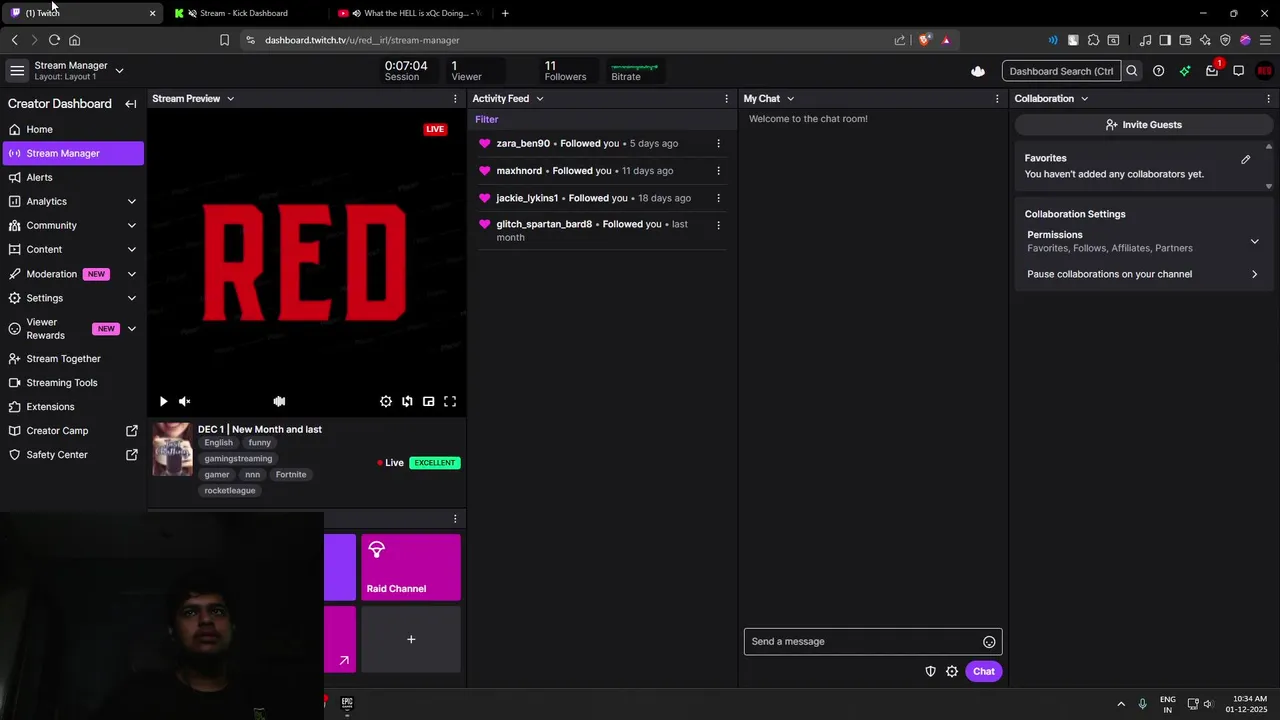Image resolution: width=1280 pixels, height=720 pixels.
Task: Switch to Stream - Kick Dashboard tab
Action: (243, 13)
